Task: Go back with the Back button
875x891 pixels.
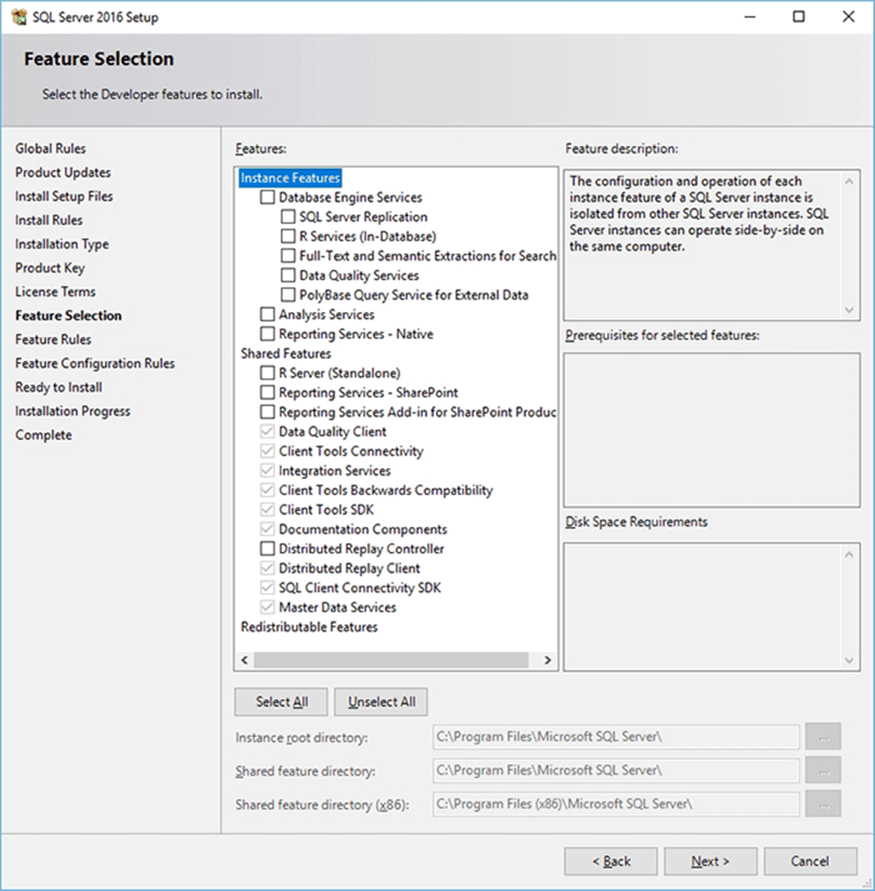Action: (x=611, y=861)
